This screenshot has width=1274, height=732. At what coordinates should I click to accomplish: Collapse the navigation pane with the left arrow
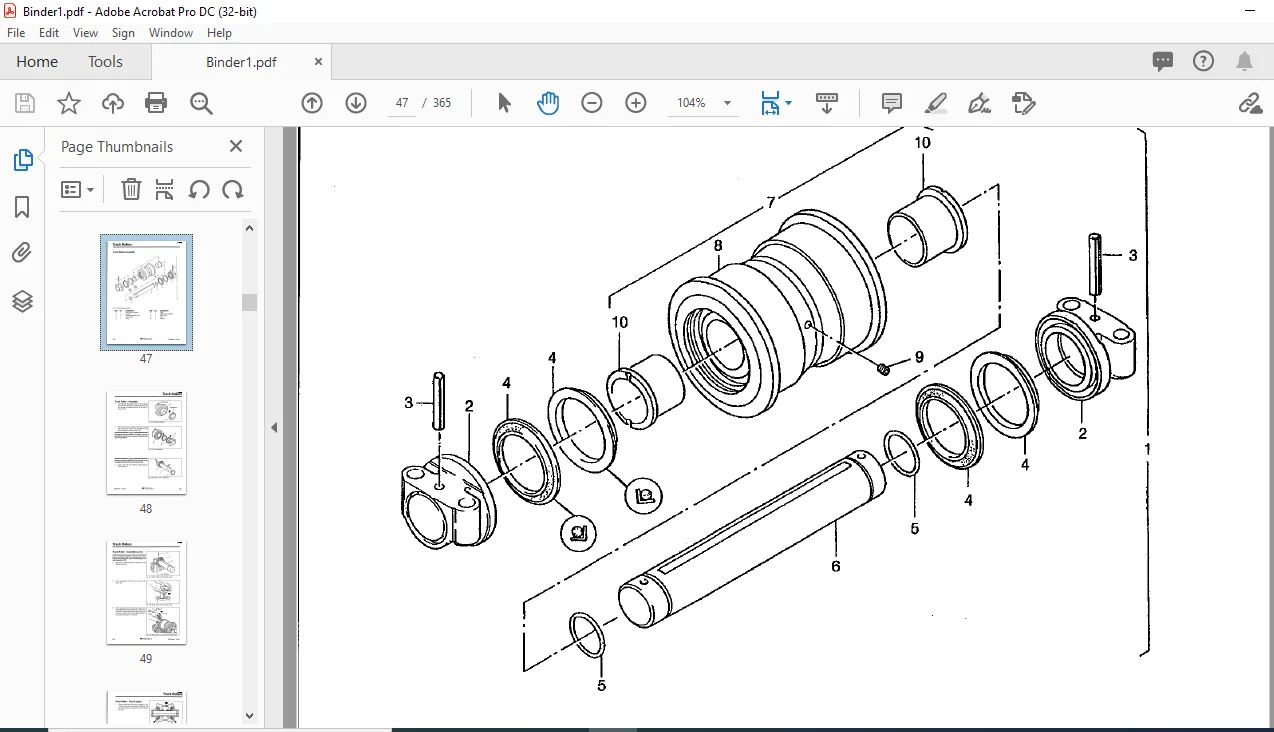pyautogui.click(x=274, y=427)
